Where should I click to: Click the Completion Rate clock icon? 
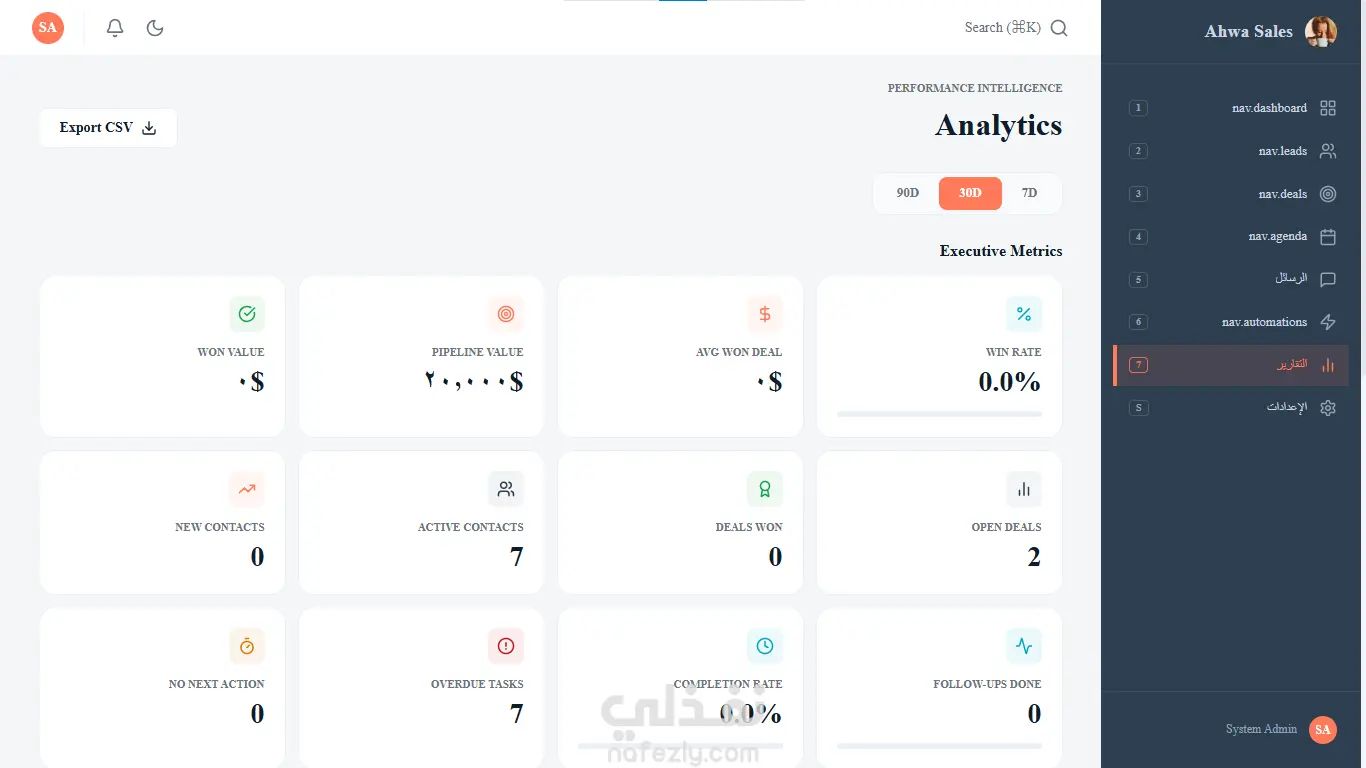(x=765, y=646)
